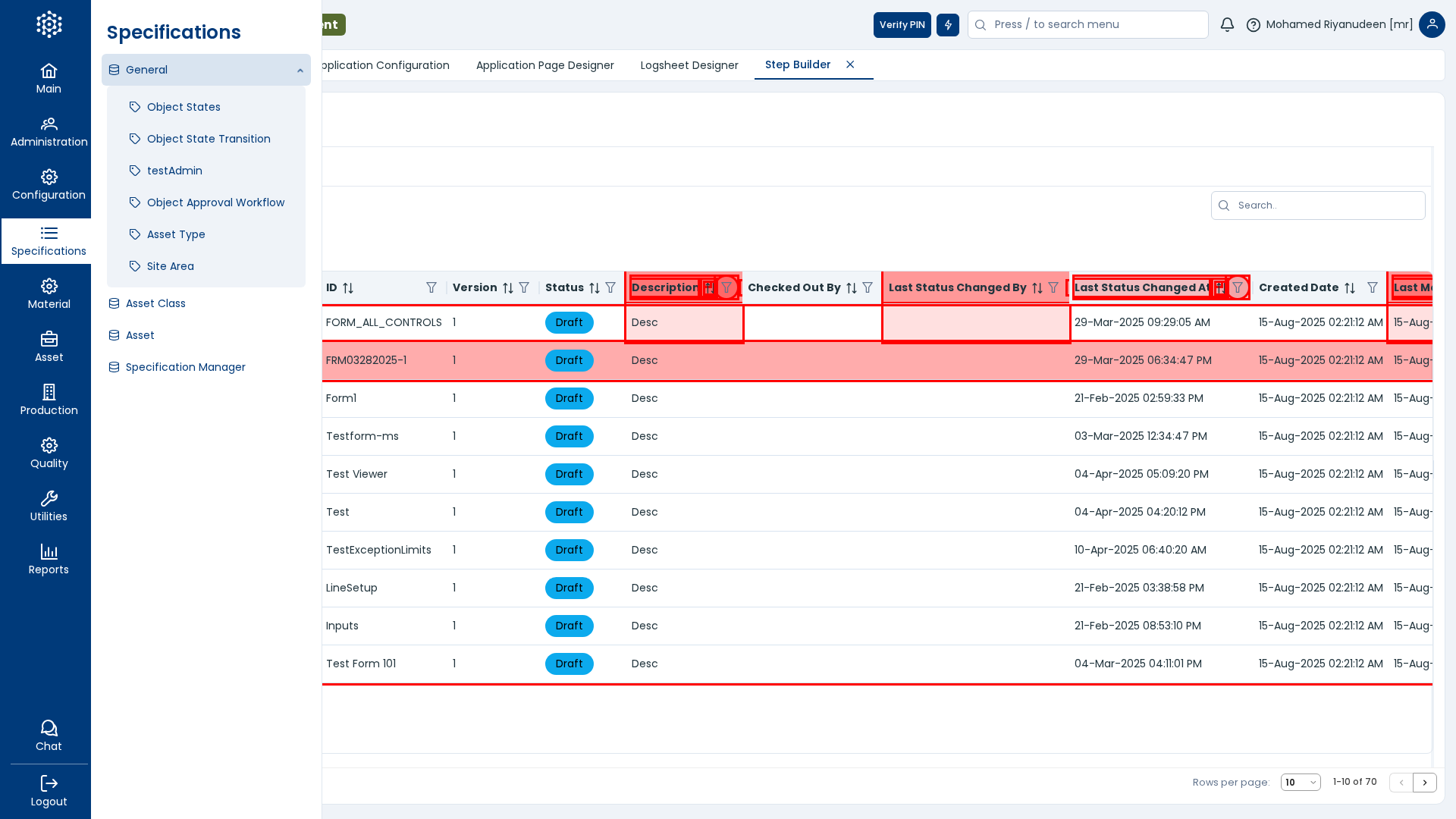Toggle sorting on Created Date column

click(x=1350, y=288)
